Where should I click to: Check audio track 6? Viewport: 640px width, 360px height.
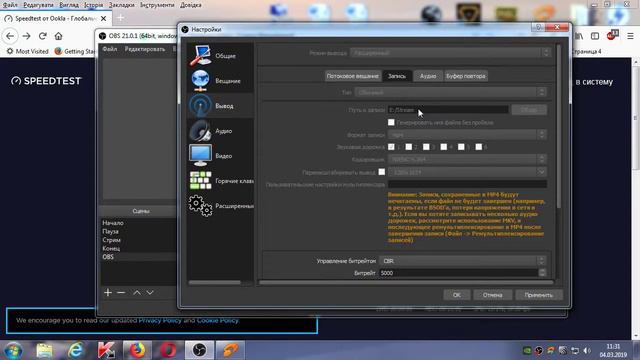click(x=479, y=147)
